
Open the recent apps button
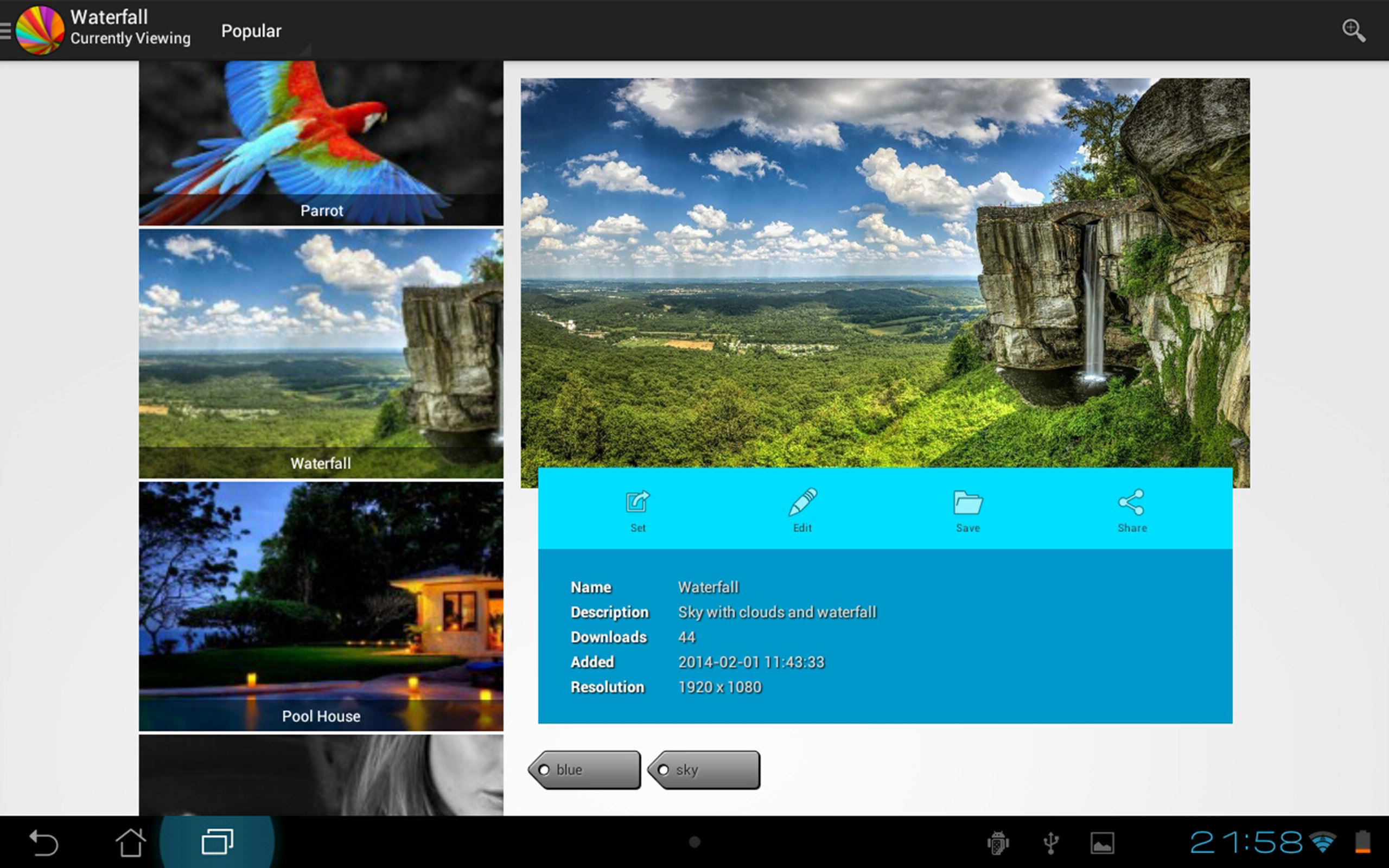click(217, 842)
